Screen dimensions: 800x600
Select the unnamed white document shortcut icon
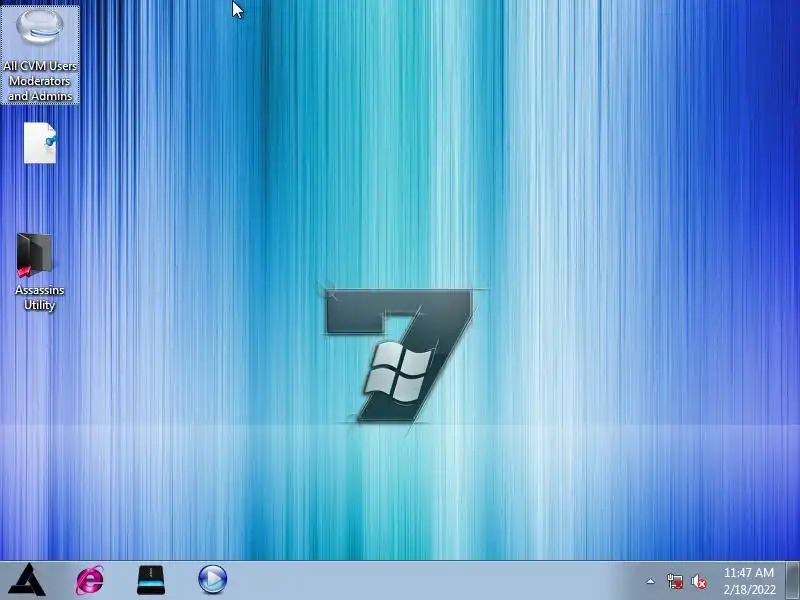40,143
